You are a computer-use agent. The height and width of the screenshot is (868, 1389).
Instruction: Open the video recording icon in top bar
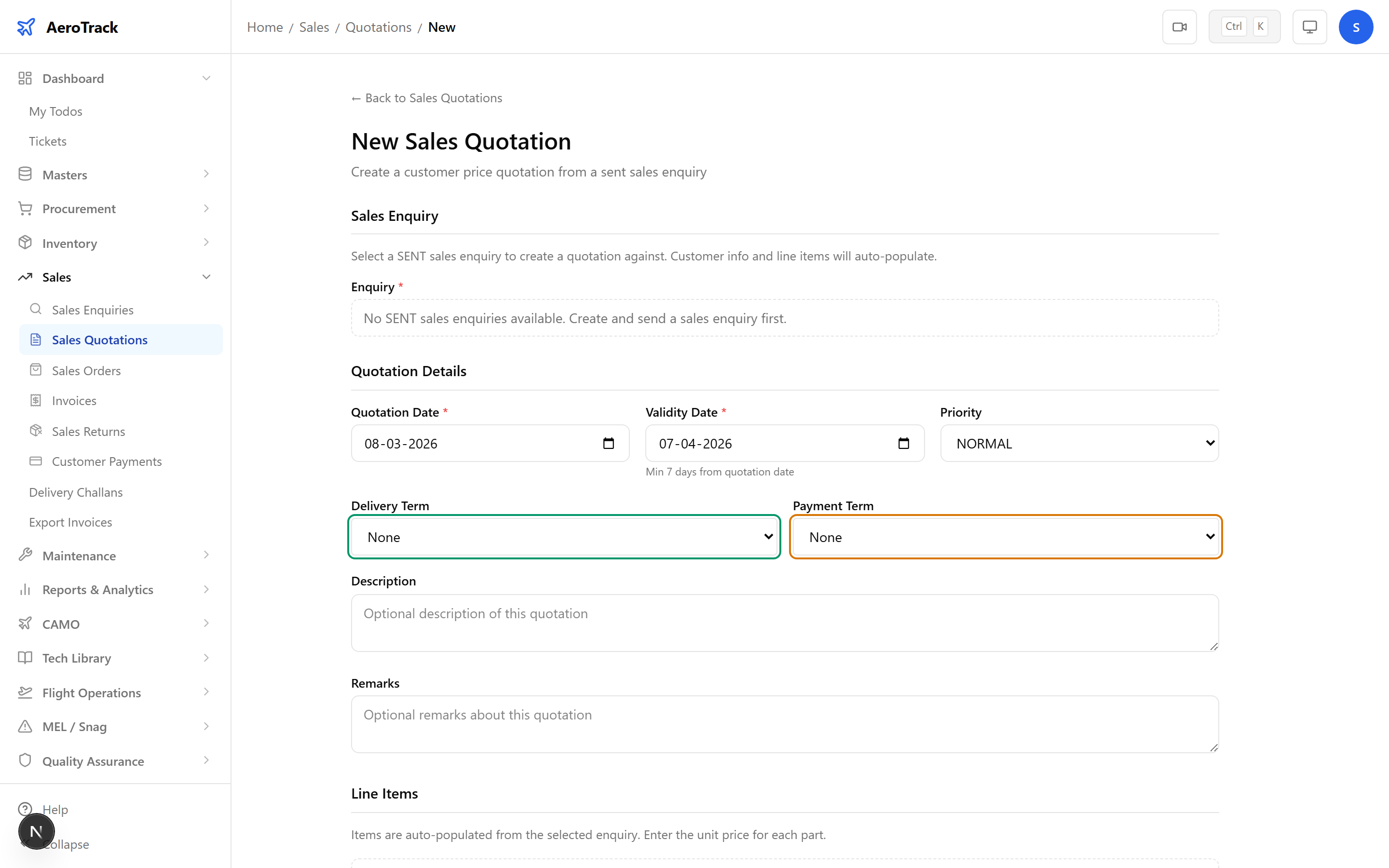(1180, 27)
